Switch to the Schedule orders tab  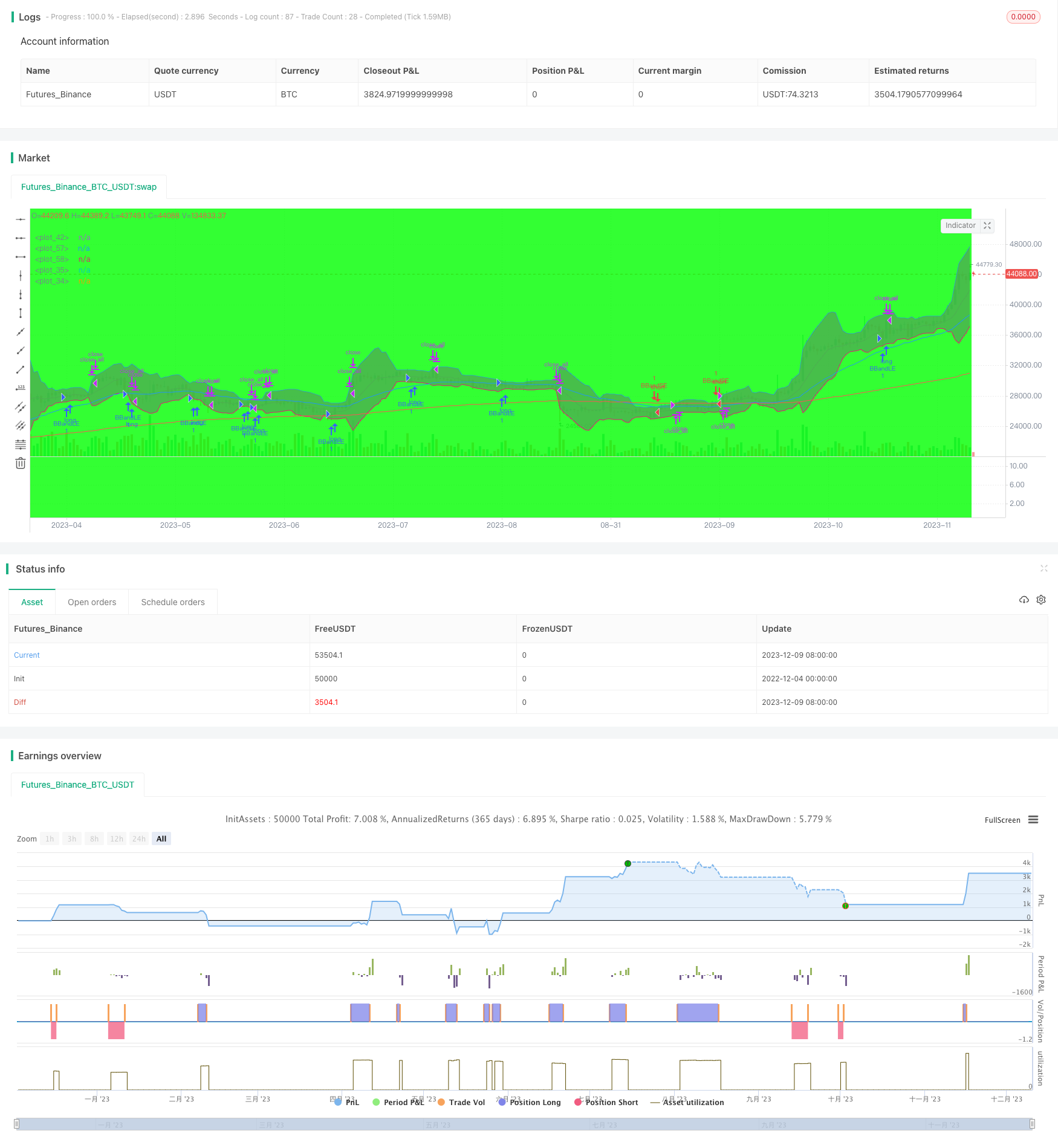(x=173, y=602)
